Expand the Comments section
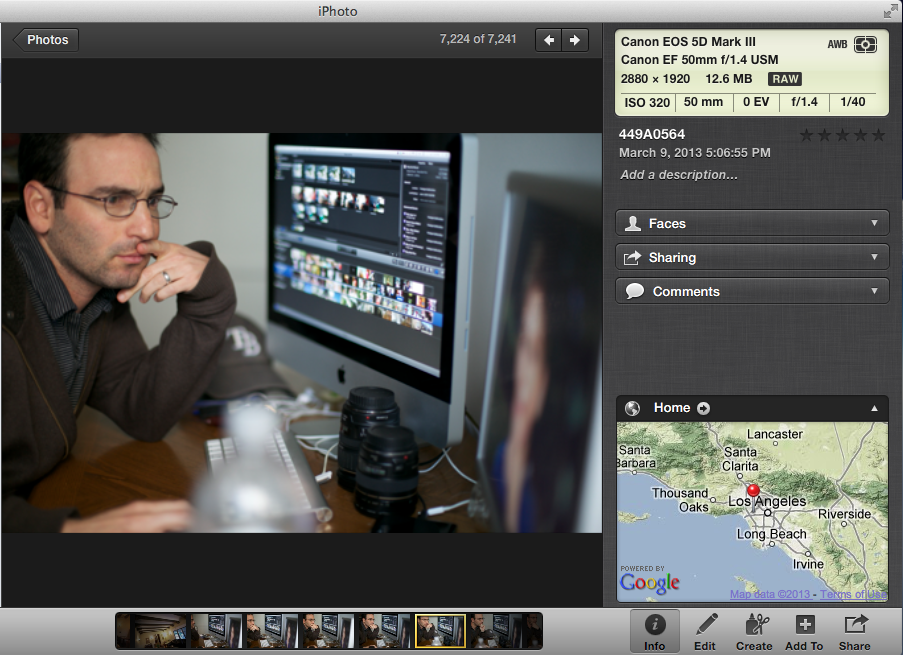The height and width of the screenshot is (655, 903). [752, 291]
